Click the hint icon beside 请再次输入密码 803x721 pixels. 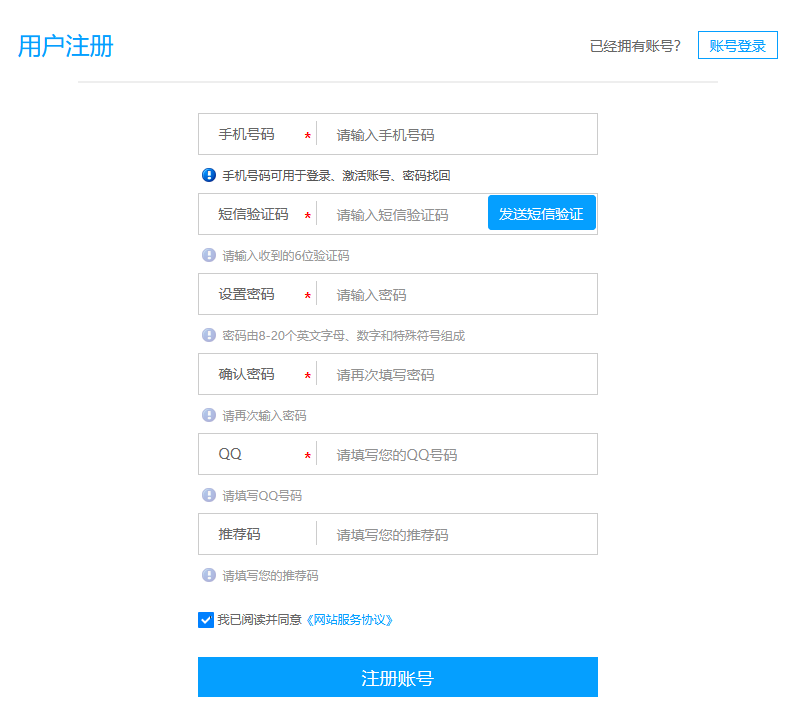click(209, 415)
